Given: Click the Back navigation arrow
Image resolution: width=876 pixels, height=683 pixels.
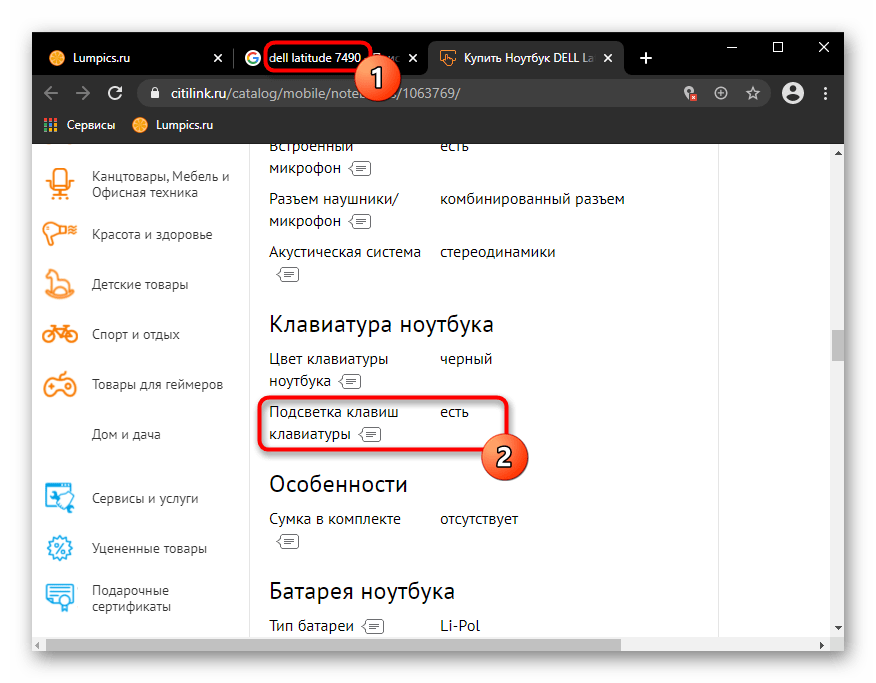Looking at the screenshot, I should (51, 93).
